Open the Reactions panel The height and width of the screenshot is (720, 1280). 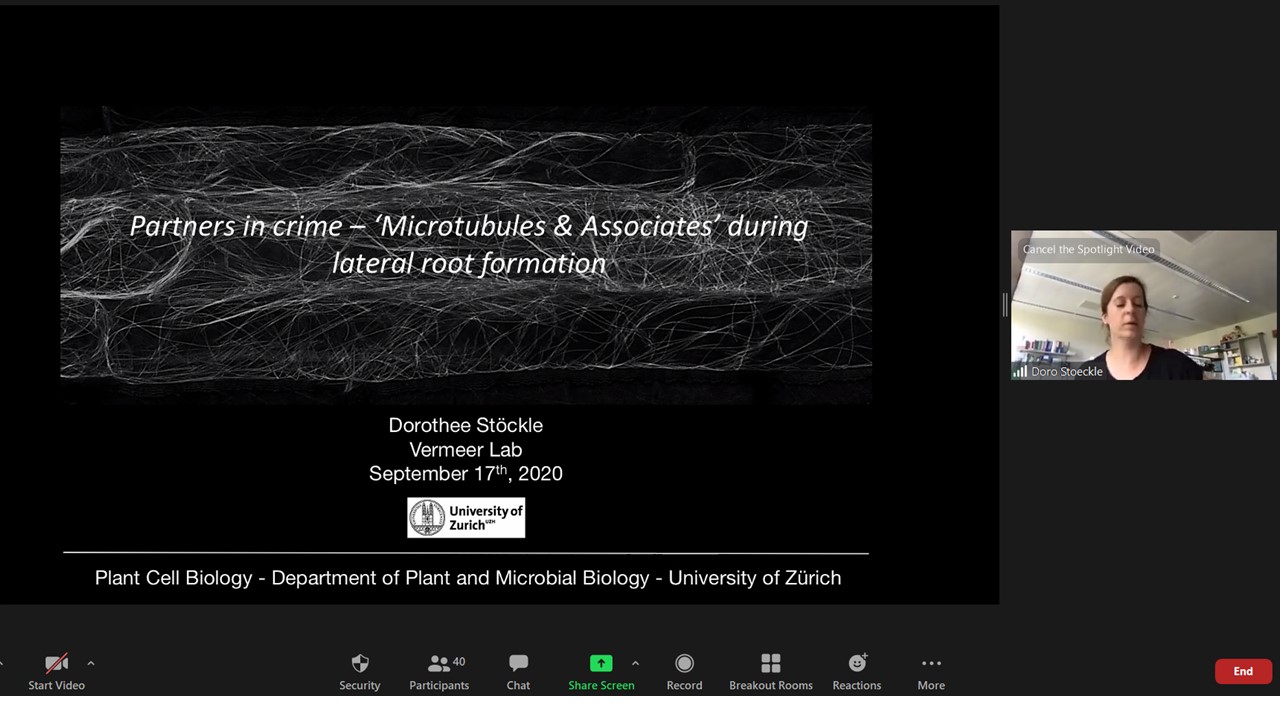tap(857, 670)
